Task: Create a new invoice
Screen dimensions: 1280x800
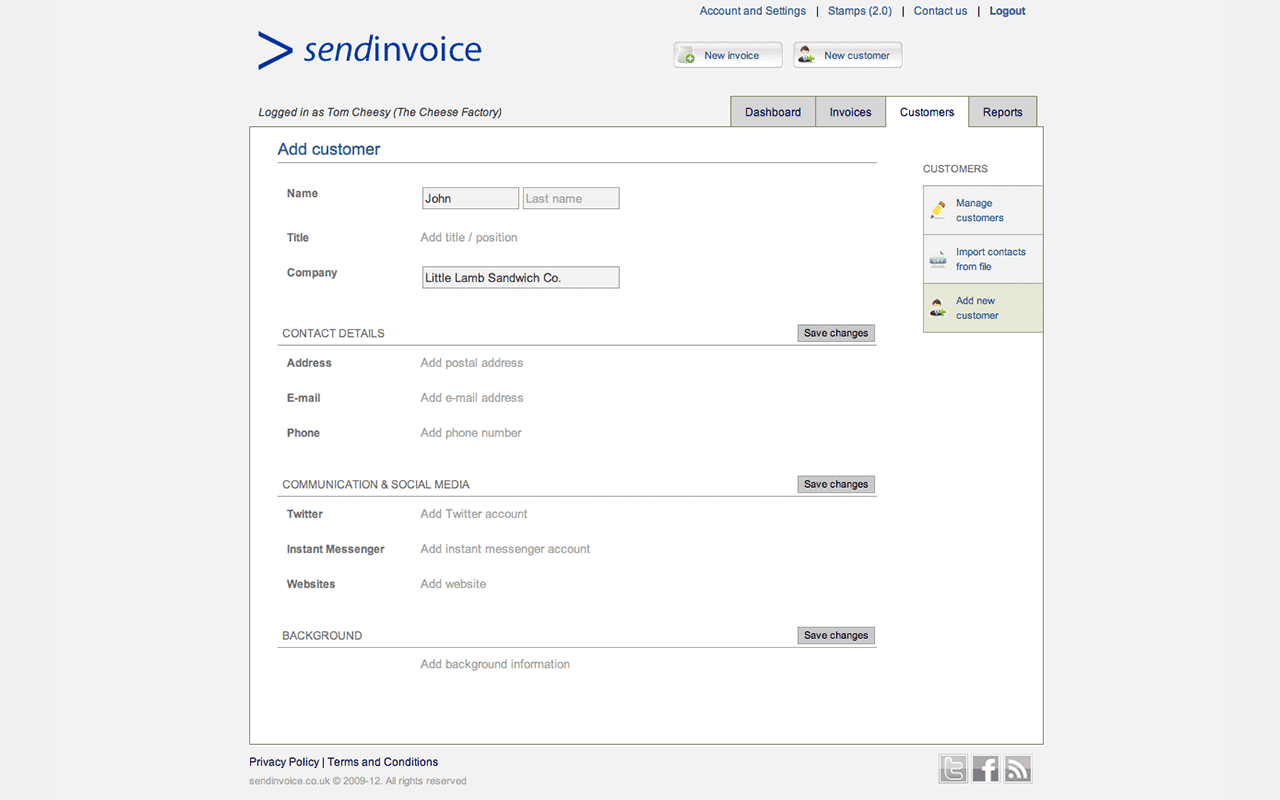Action: 727,54
